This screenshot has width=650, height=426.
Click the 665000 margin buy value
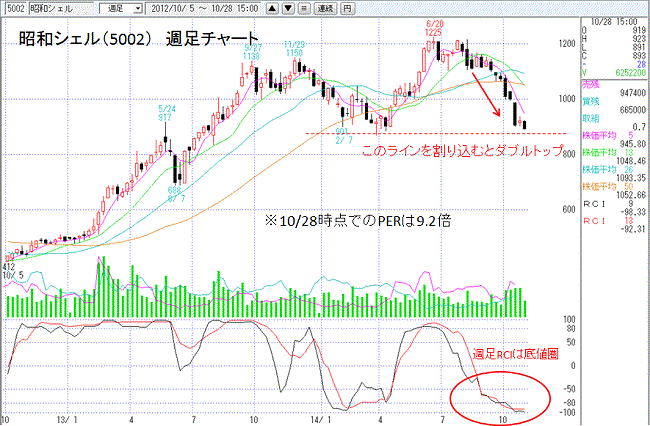click(x=633, y=110)
